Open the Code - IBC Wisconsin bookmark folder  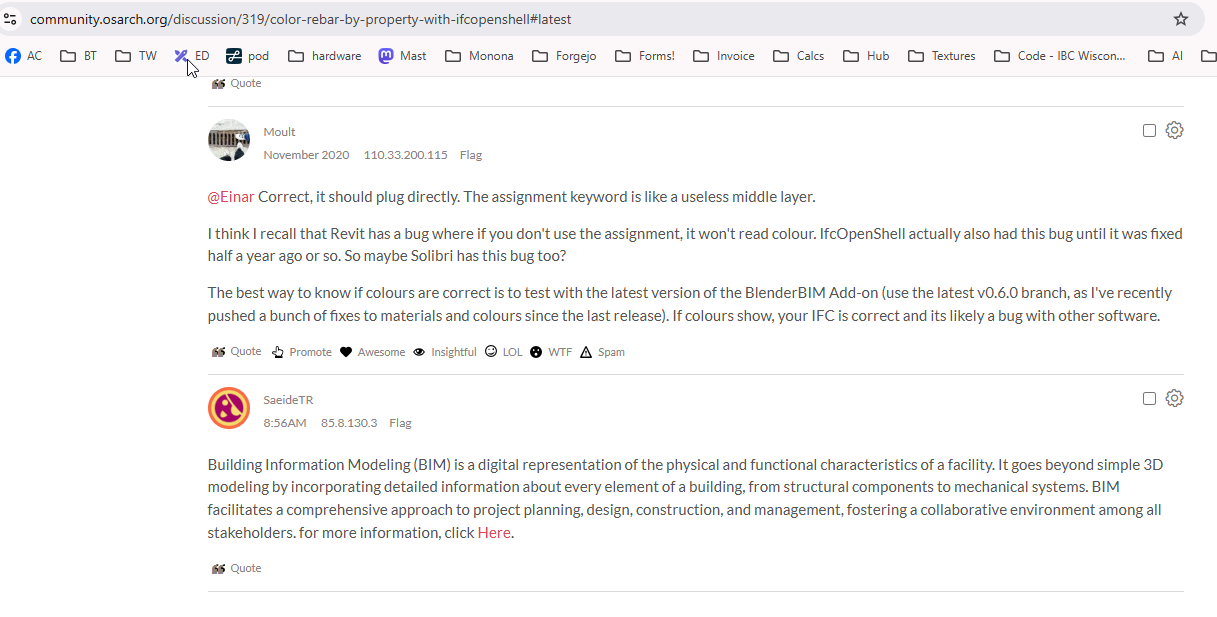[x=1059, y=56]
